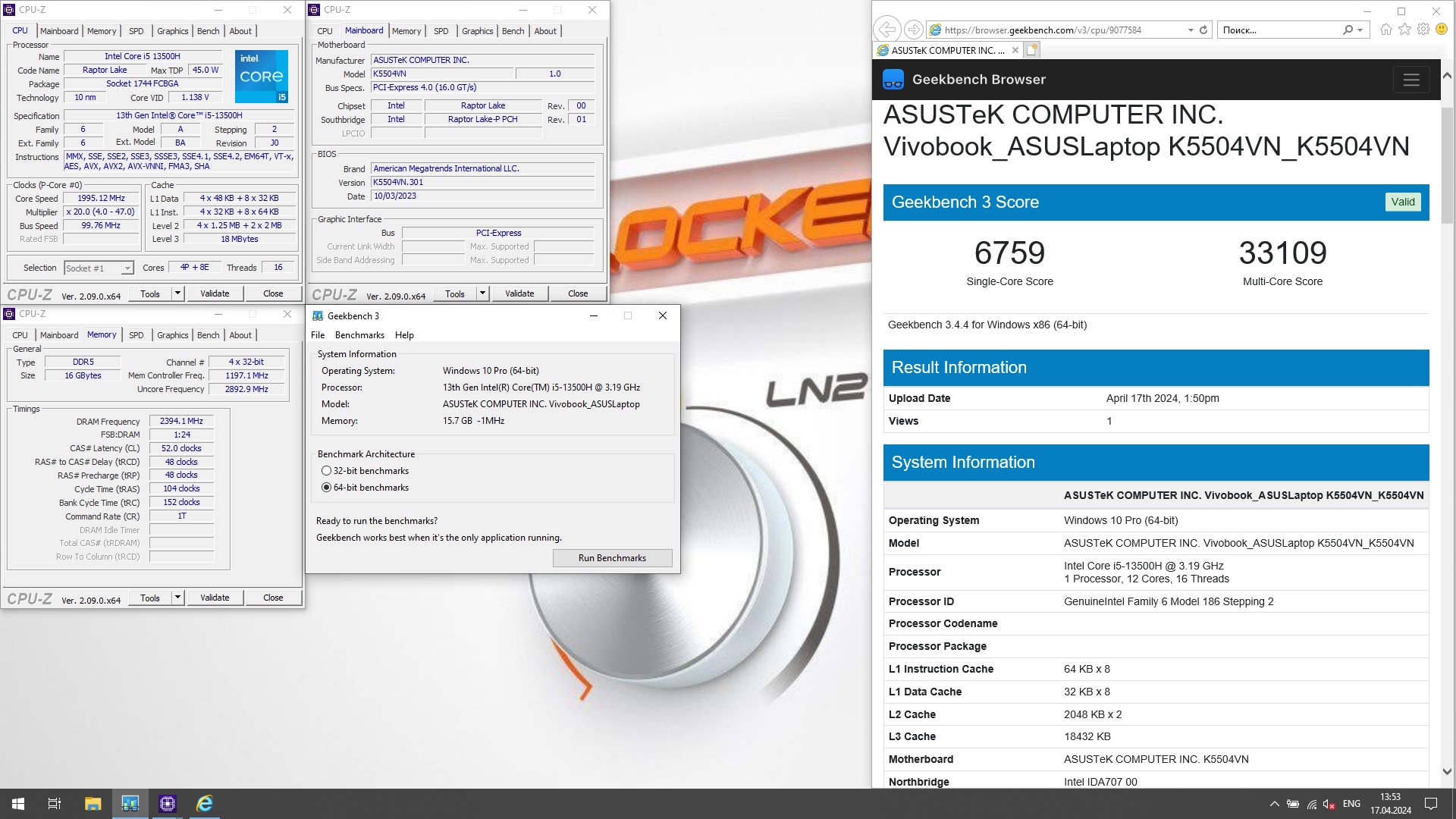Expand Tools dropdown in CPU tab window
Screen dimensions: 1456x819
[x=177, y=293]
